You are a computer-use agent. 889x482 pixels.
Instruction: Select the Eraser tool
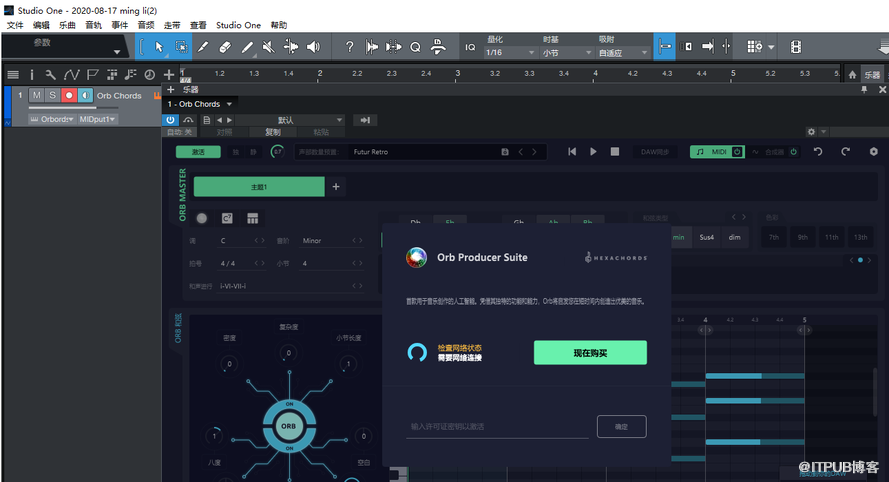[225, 47]
